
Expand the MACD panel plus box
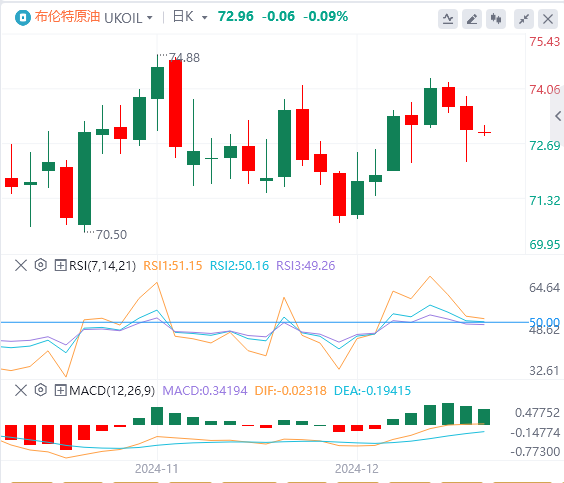tap(60, 390)
